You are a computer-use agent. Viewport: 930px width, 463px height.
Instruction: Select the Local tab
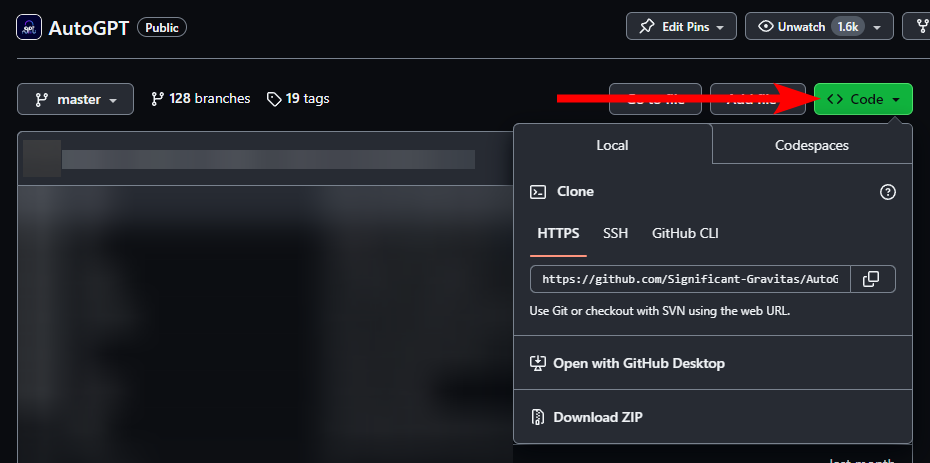(x=612, y=145)
